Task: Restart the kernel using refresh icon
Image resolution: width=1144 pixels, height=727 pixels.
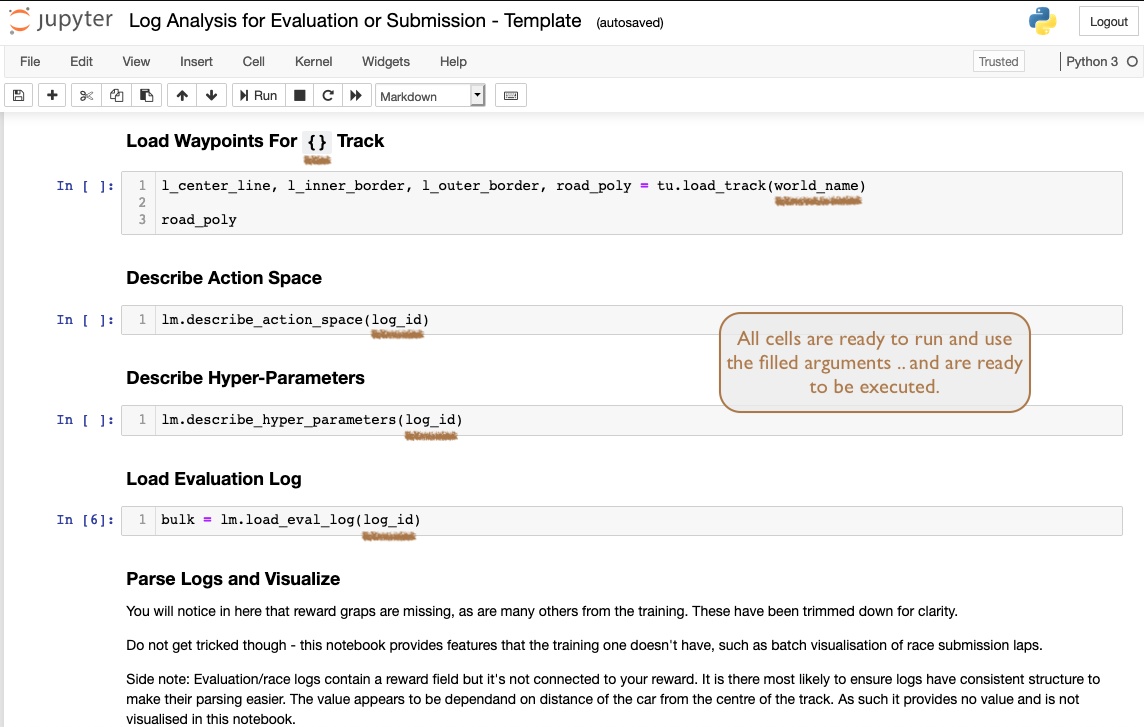Action: pyautogui.click(x=327, y=94)
